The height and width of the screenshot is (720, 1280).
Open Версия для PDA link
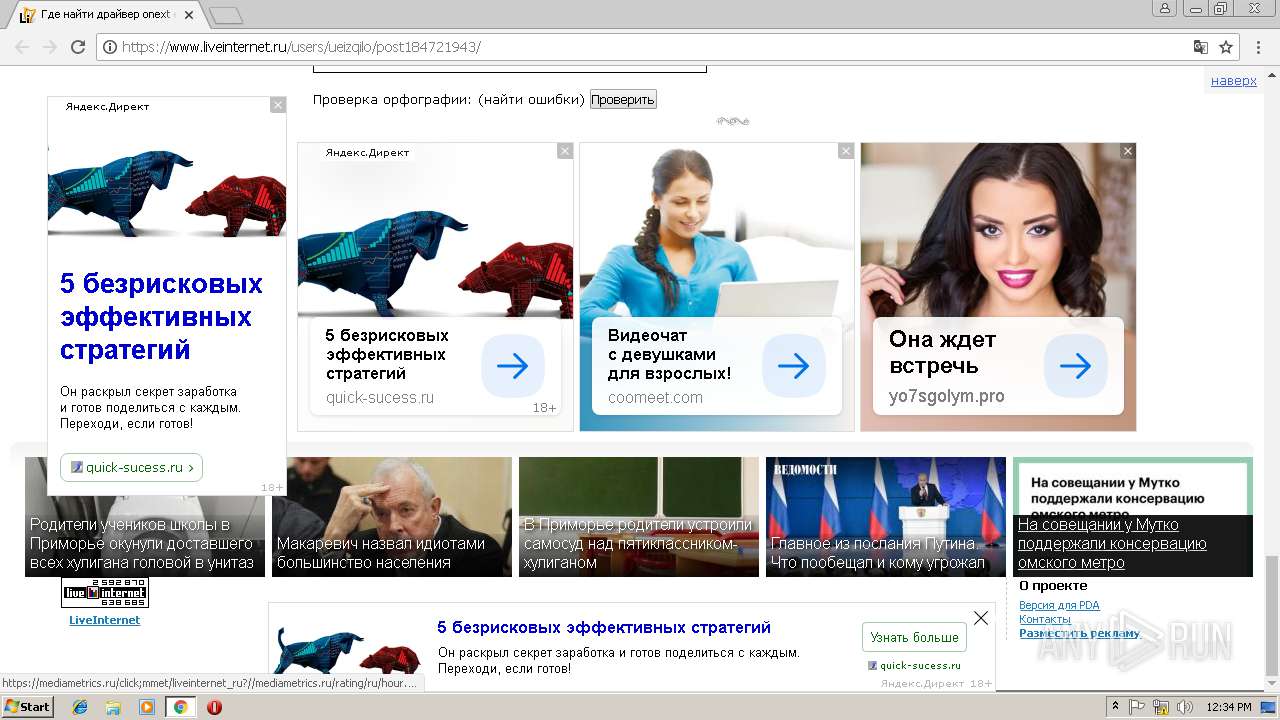pyautogui.click(x=1059, y=605)
